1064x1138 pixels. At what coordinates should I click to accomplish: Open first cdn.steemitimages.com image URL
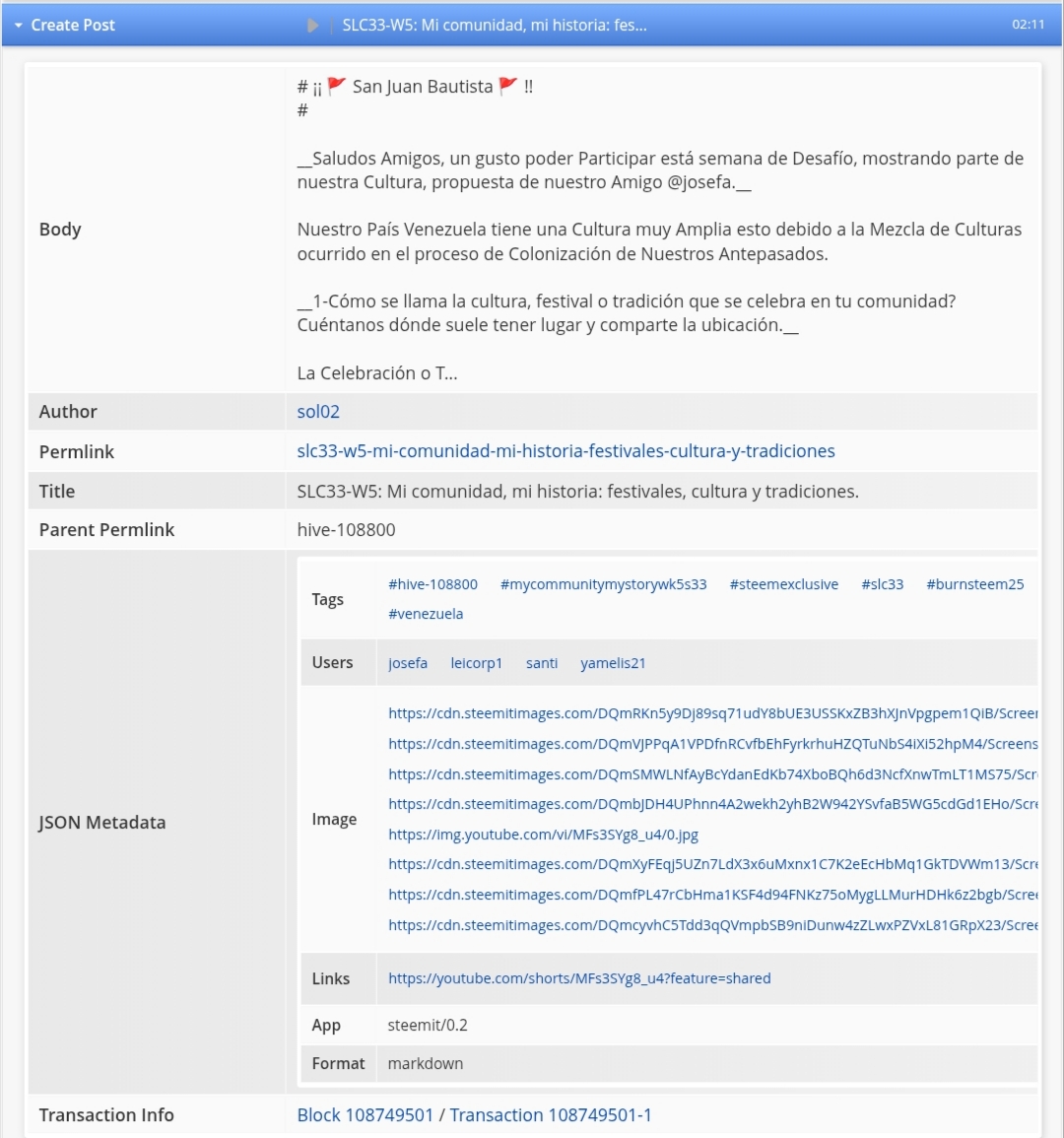pos(712,713)
